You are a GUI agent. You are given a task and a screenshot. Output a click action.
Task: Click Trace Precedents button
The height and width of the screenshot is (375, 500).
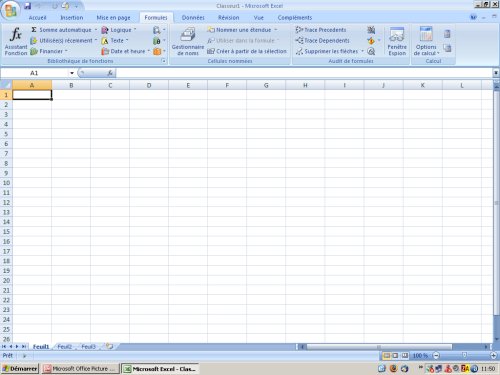[321, 30]
